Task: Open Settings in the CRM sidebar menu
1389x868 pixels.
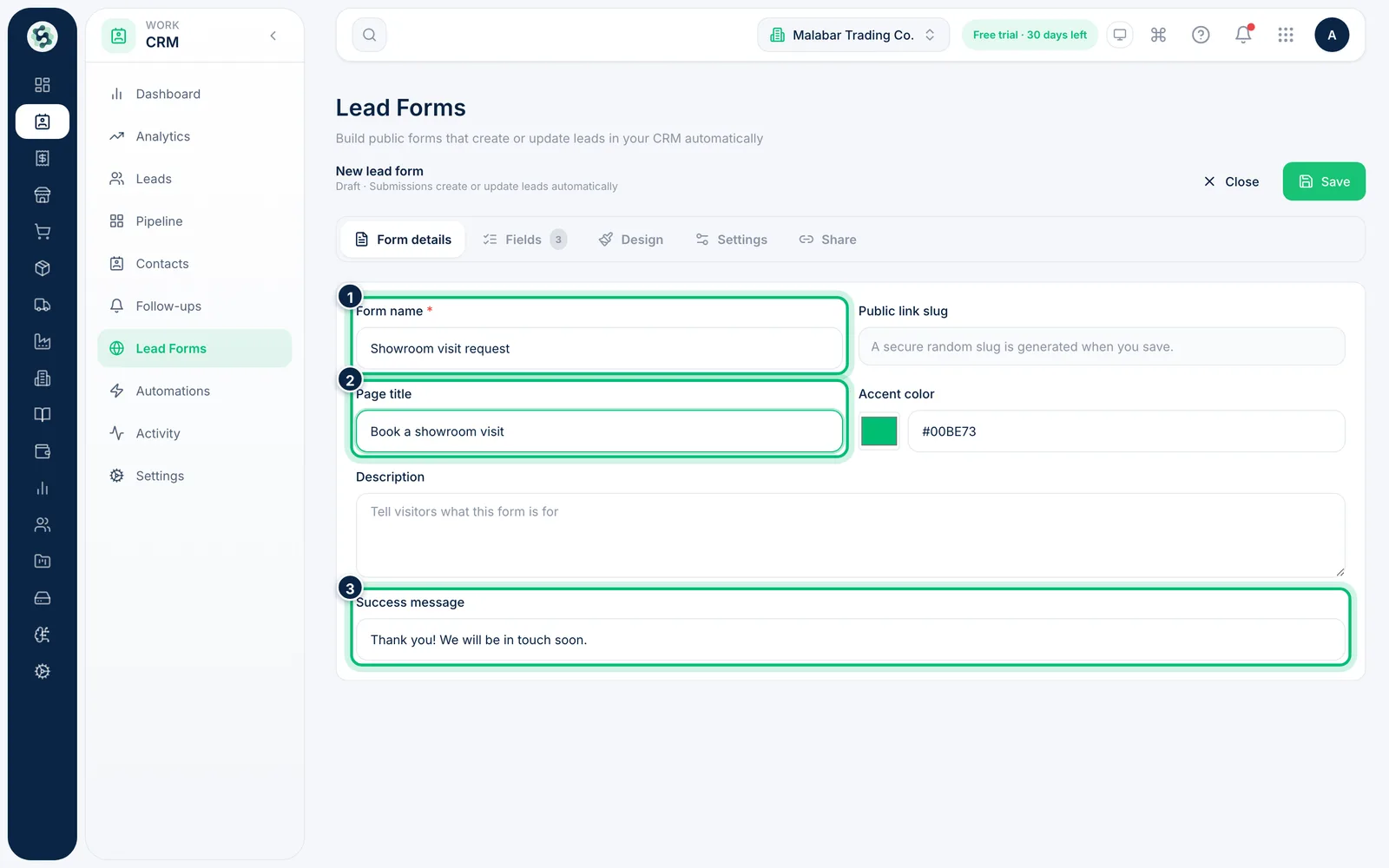Action: coord(194,476)
